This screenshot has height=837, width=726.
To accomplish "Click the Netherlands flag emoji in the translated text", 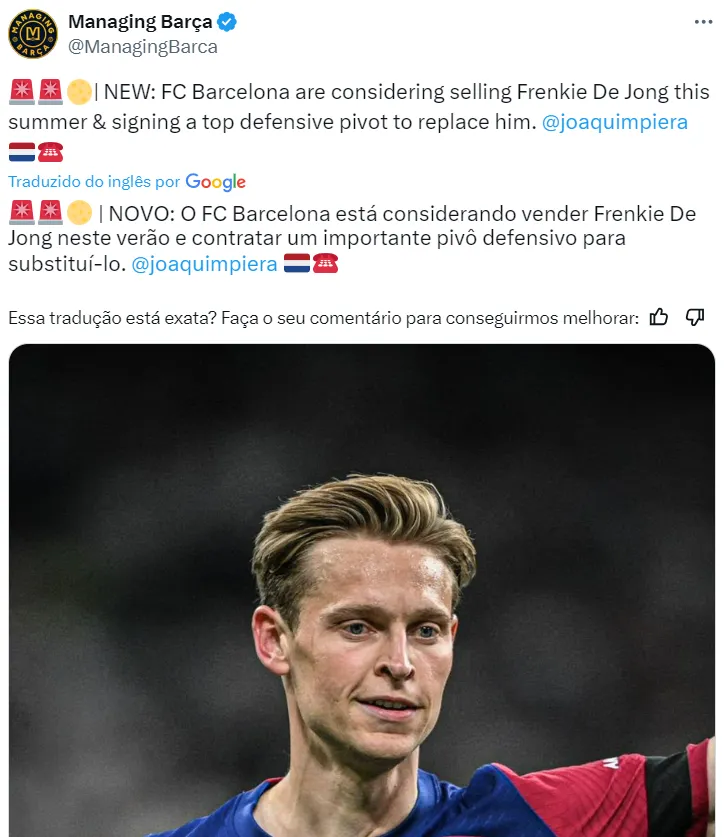I will click(296, 265).
